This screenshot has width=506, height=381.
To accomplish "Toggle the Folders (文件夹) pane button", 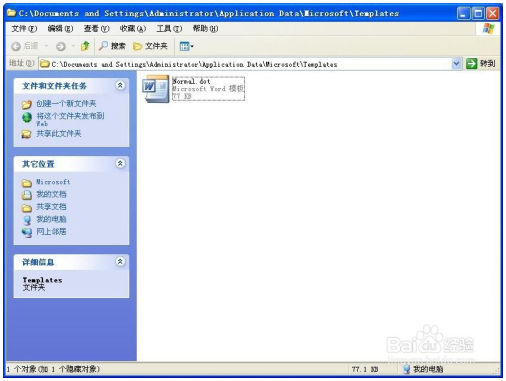I will (x=150, y=46).
